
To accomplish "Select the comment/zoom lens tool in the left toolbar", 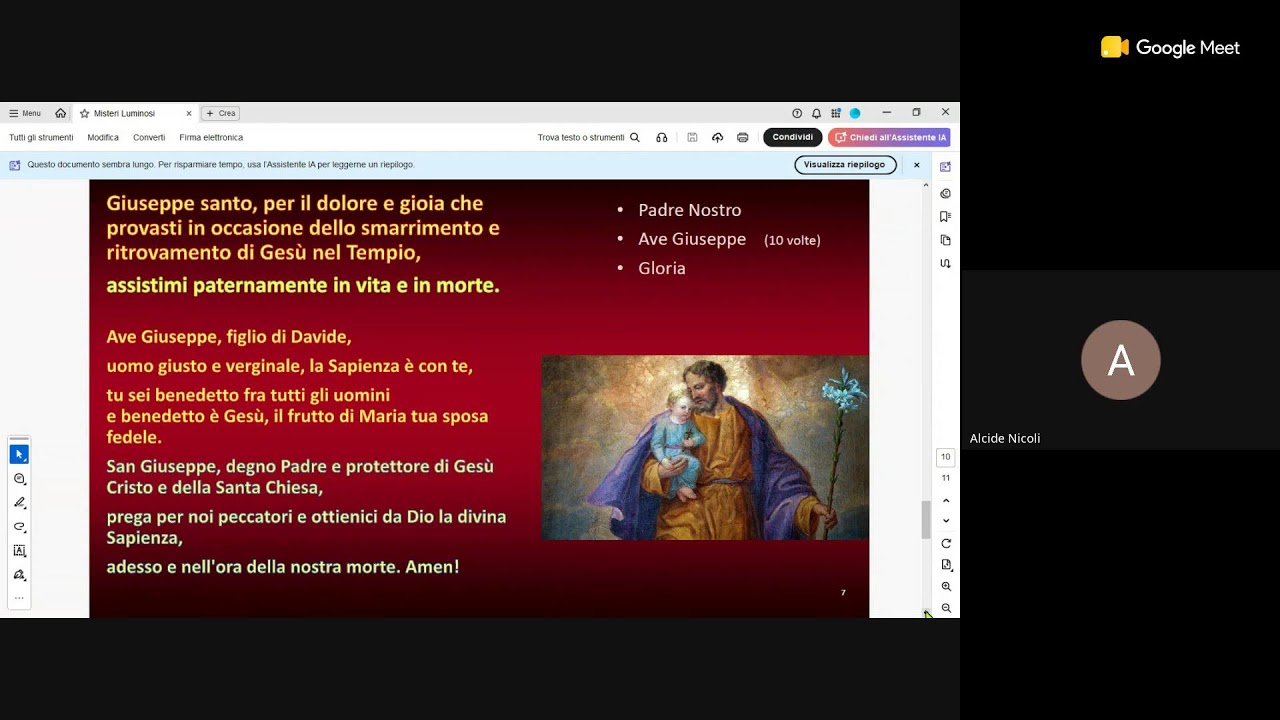I will pyautogui.click(x=19, y=479).
